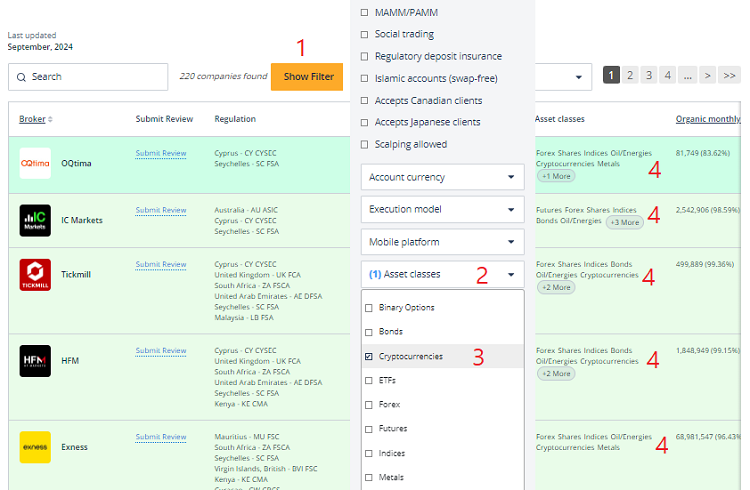This screenshot has height=490, width=750.
Task: Go to results page 4
Action: click(x=668, y=75)
